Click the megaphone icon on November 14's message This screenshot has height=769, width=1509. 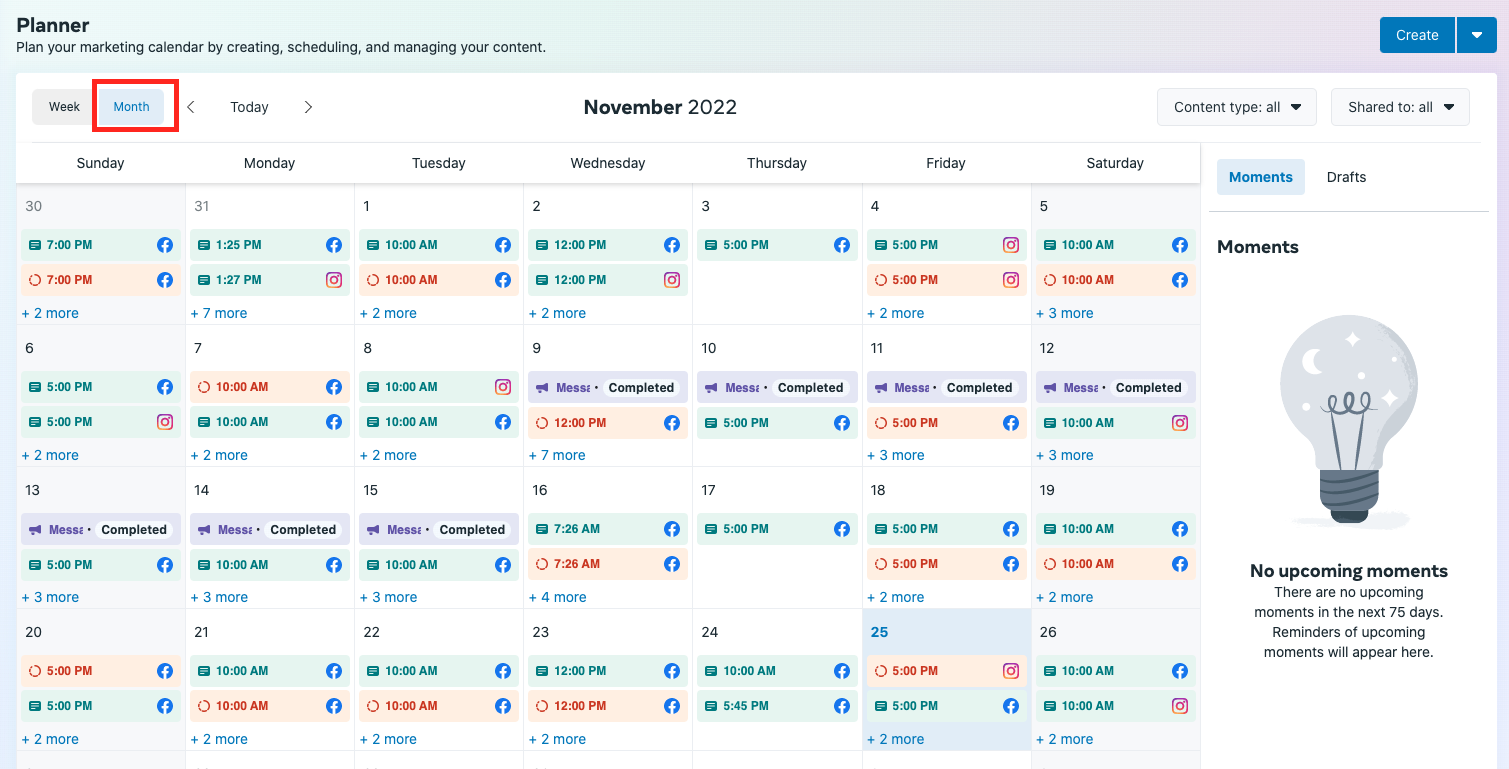pyautogui.click(x=204, y=530)
